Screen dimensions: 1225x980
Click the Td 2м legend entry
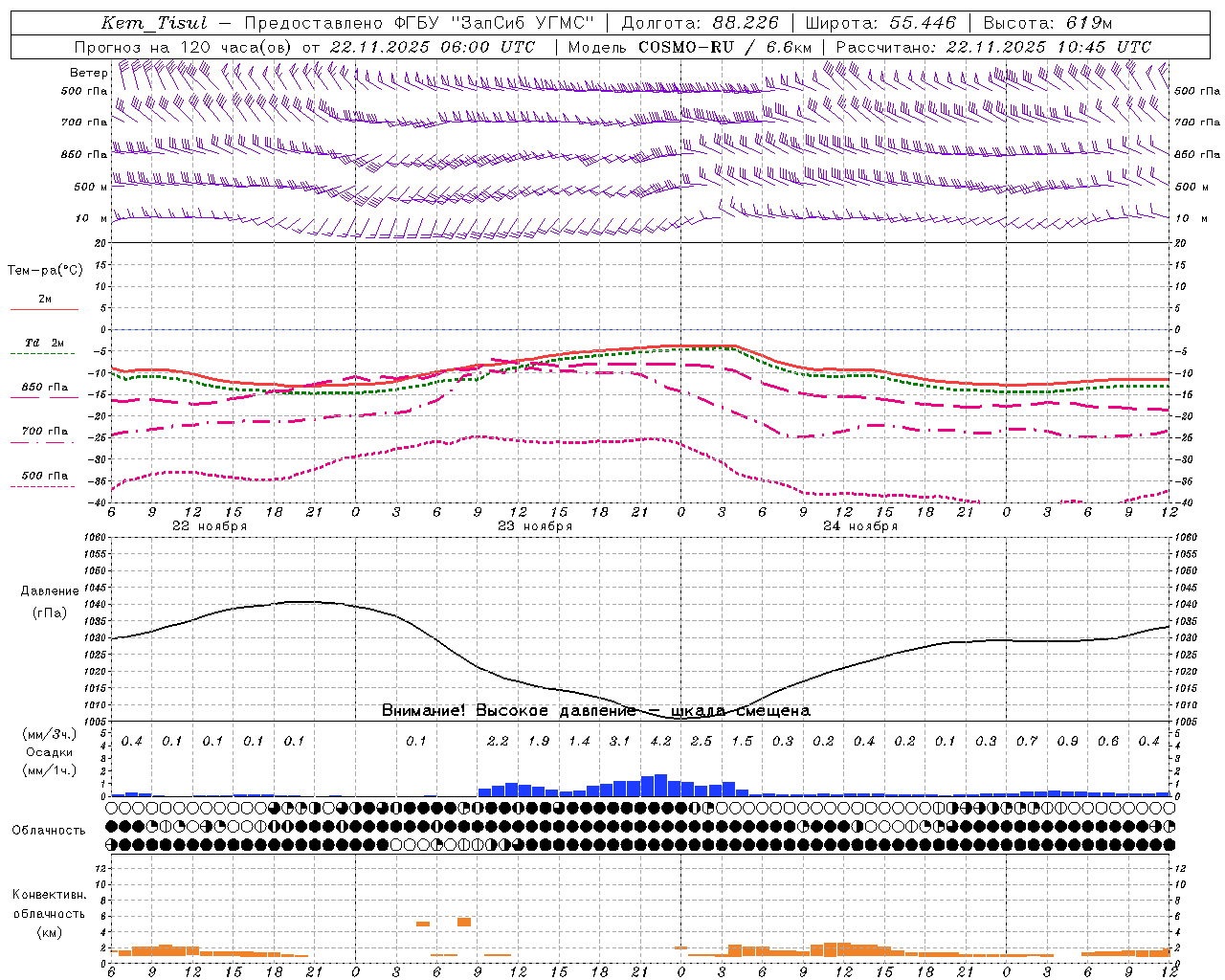(x=45, y=343)
